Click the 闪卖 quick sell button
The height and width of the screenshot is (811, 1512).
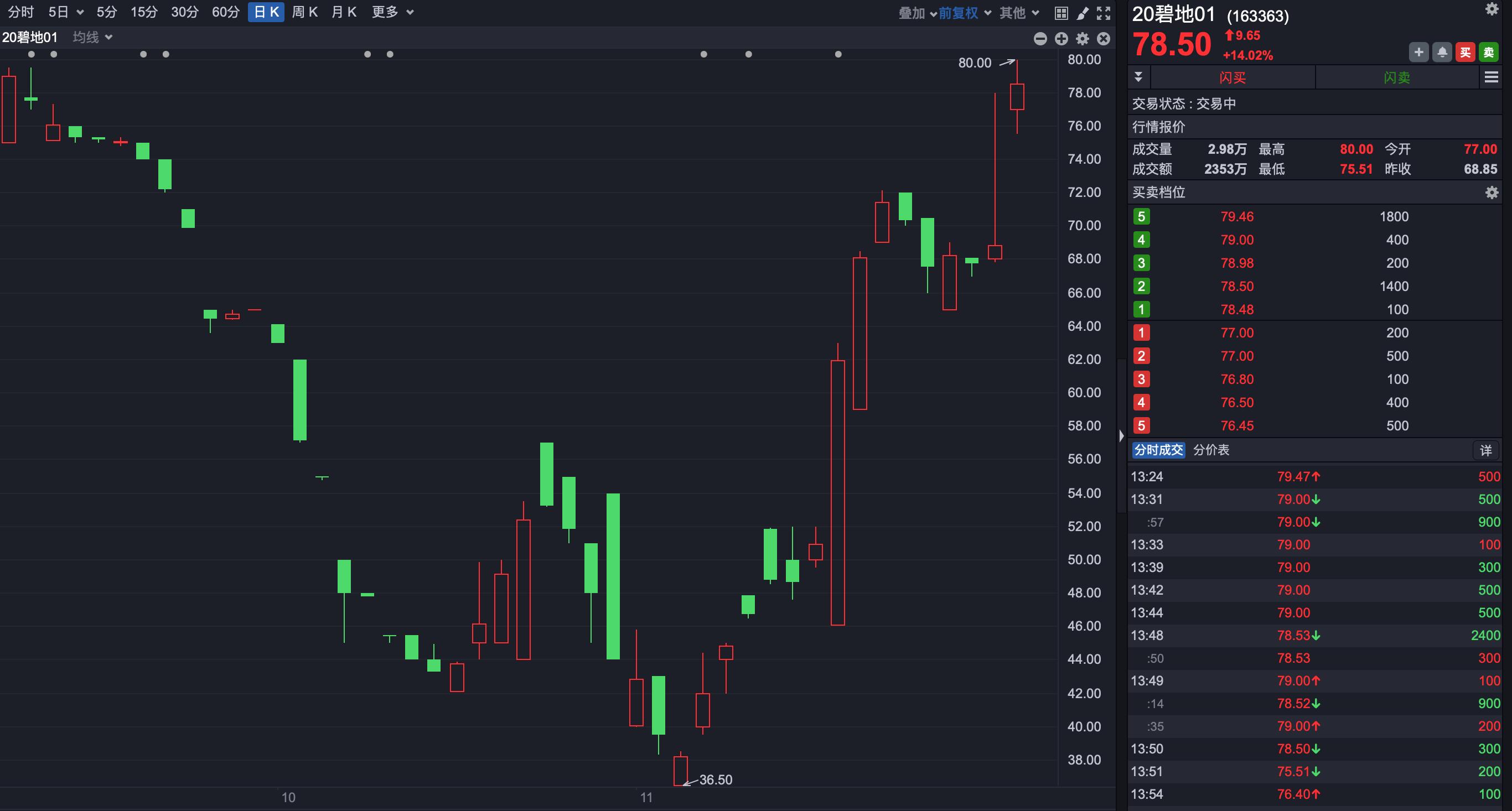pyautogui.click(x=1397, y=77)
